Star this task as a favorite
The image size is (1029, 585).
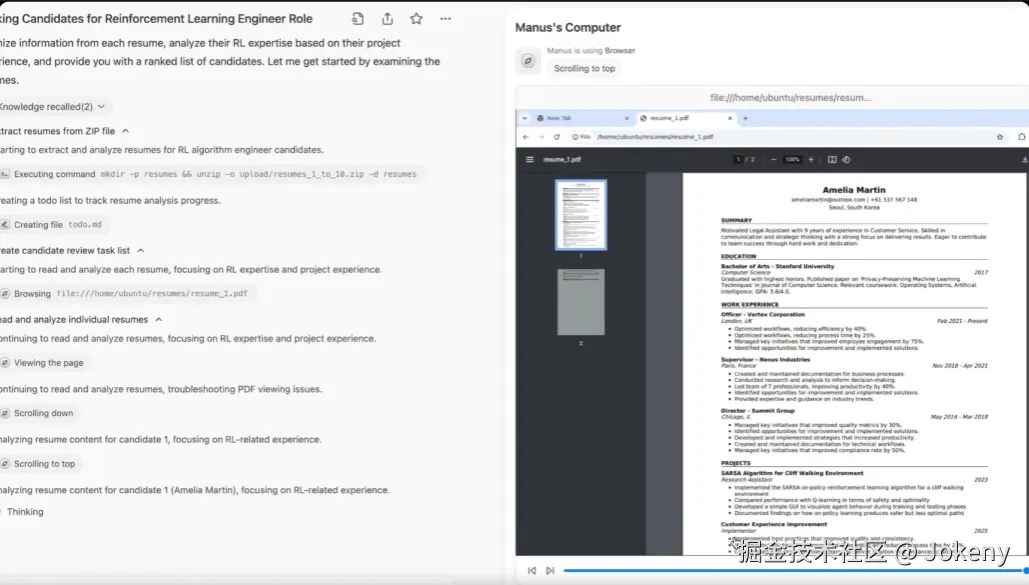coord(416,19)
